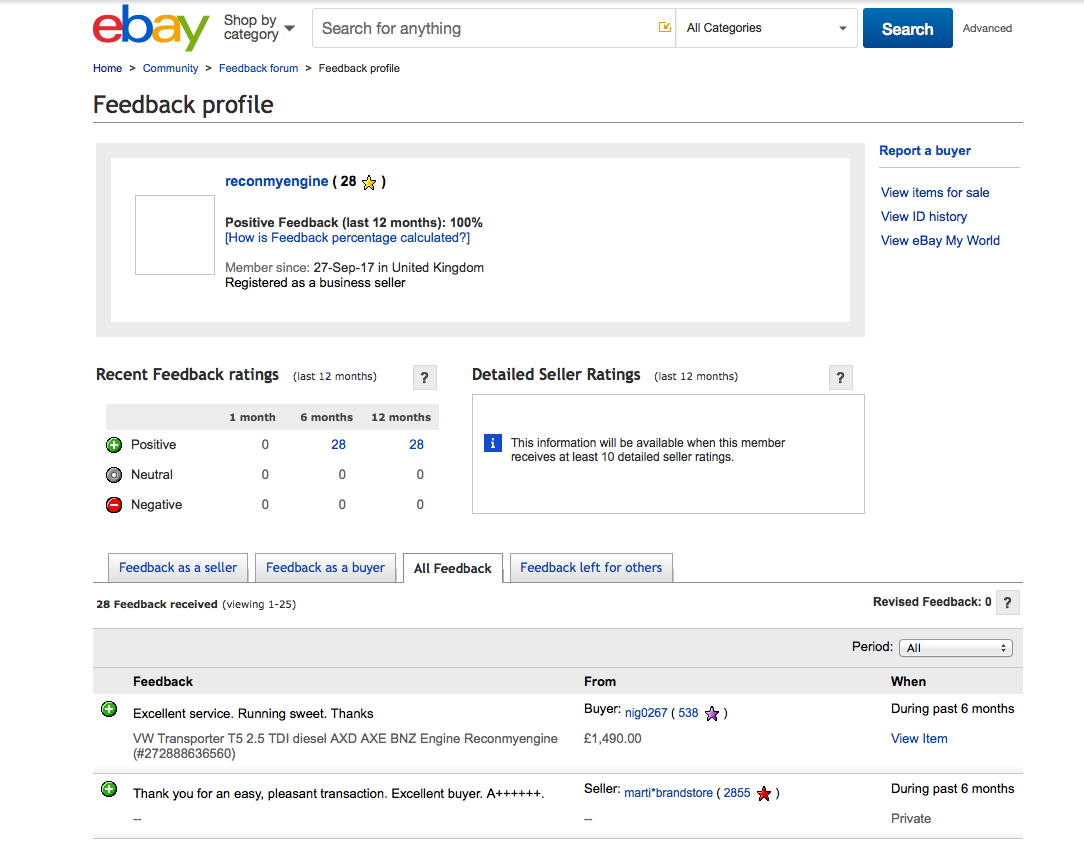Click Revised Feedback help question mark
The image size is (1084, 841).
[x=1007, y=603]
